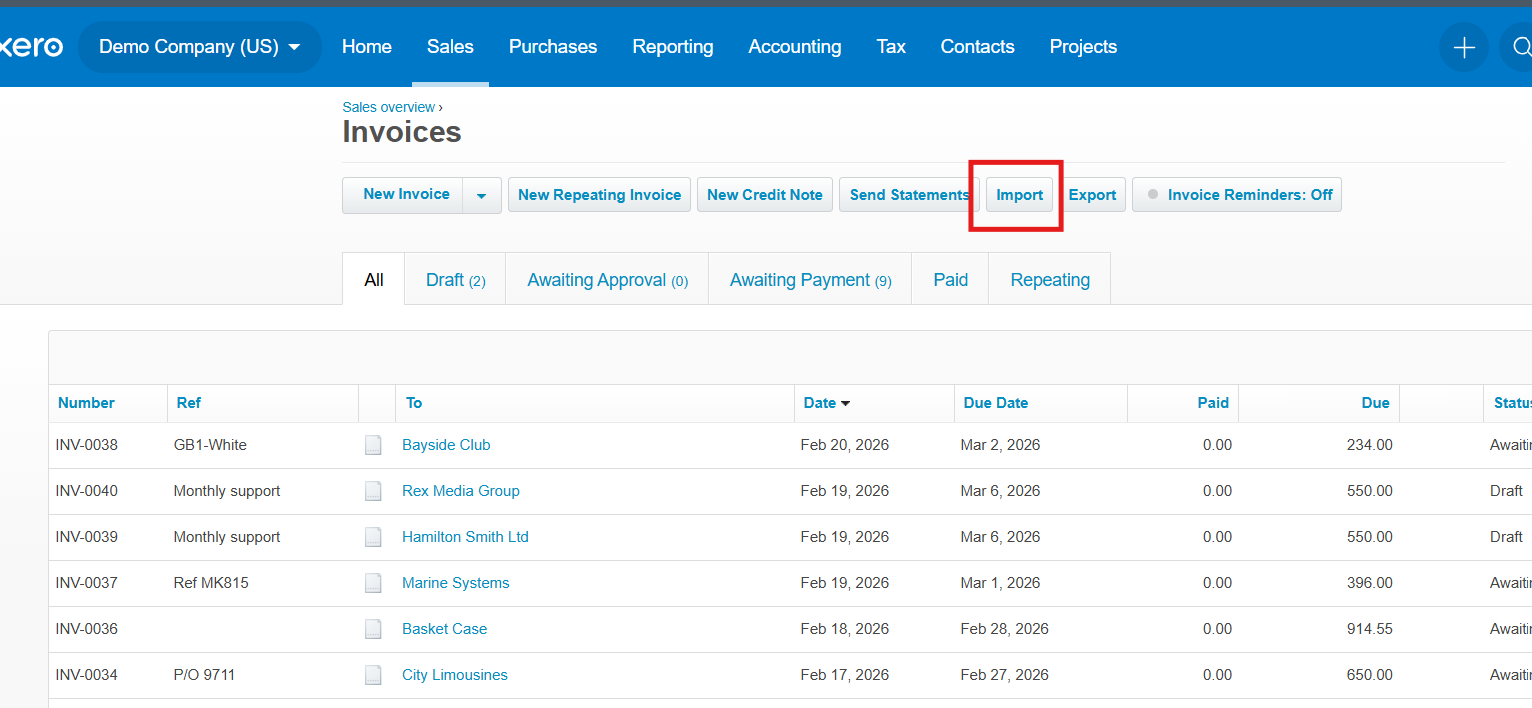The image size is (1532, 708).
Task: Sort by the Number column header
Action: (86, 403)
